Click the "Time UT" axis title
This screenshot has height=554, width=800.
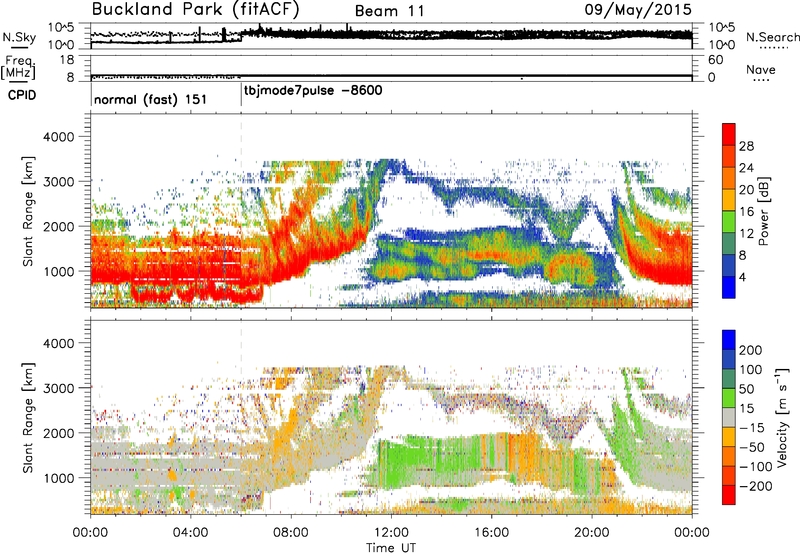391,547
